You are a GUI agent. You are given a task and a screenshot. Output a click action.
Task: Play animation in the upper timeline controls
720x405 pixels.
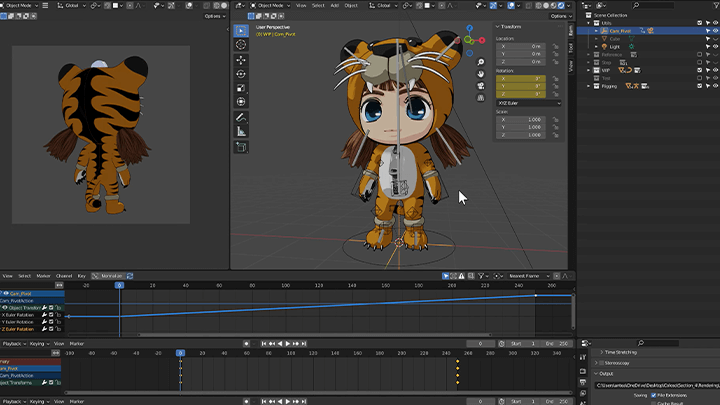tap(288, 343)
